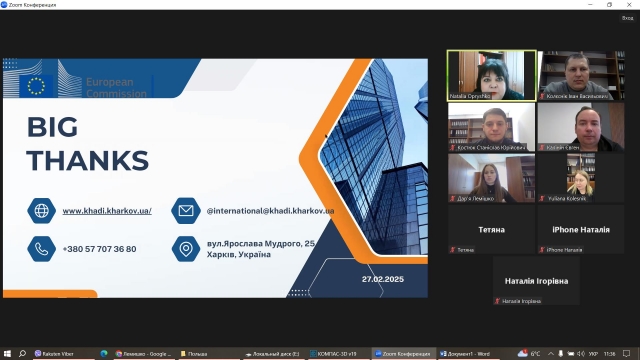Select the iPhone Наталія participant tile
This screenshot has height=360, width=640.
[581, 229]
